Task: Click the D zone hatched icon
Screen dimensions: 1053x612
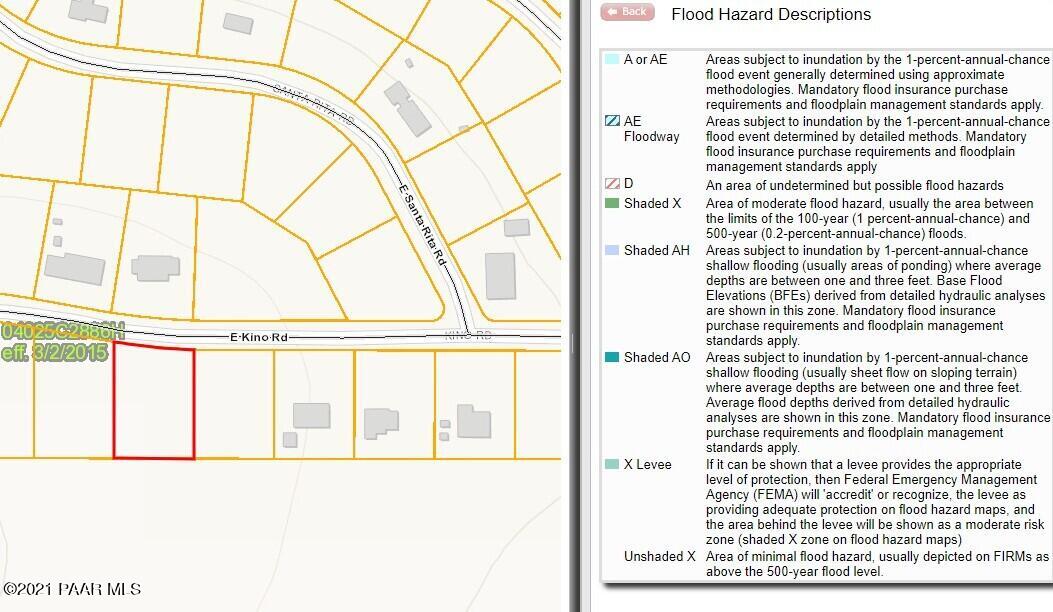Action: tap(612, 183)
